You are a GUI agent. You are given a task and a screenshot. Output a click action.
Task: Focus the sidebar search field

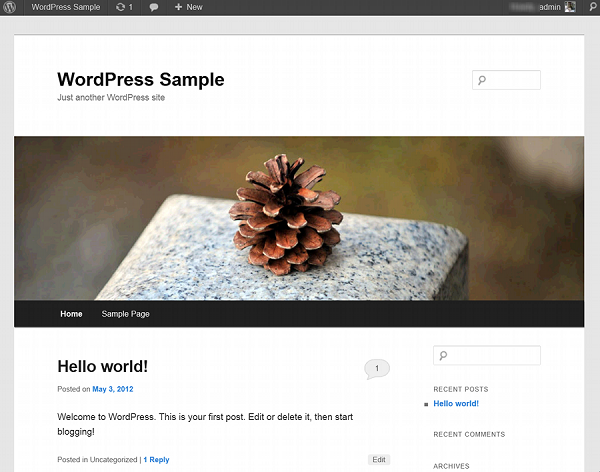pos(487,355)
